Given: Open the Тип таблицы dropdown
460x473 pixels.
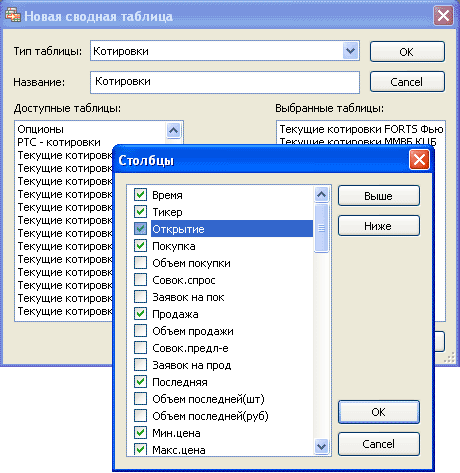Looking at the screenshot, I should [351, 51].
